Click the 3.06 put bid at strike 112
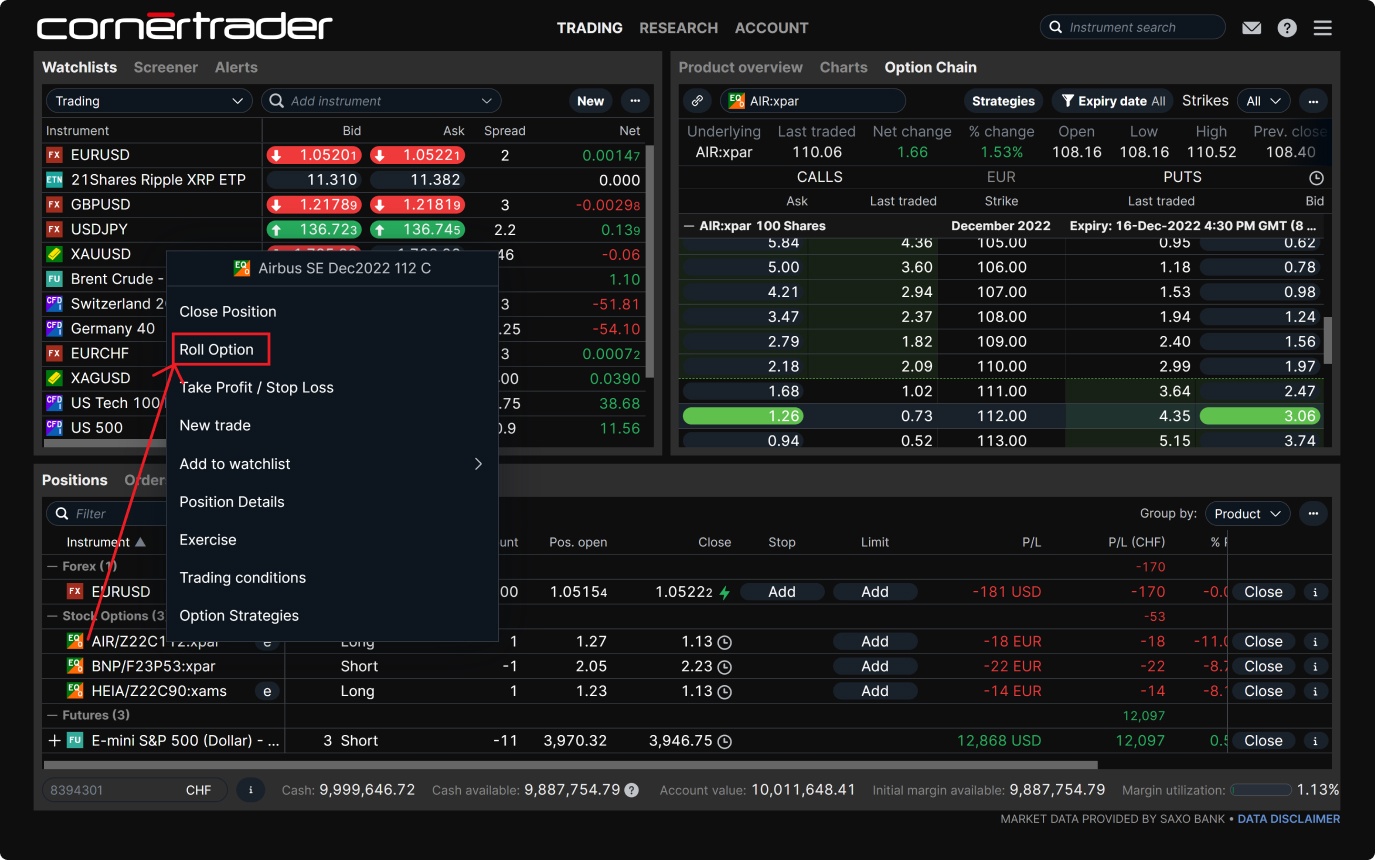This screenshot has width=1375, height=860. click(x=1260, y=416)
